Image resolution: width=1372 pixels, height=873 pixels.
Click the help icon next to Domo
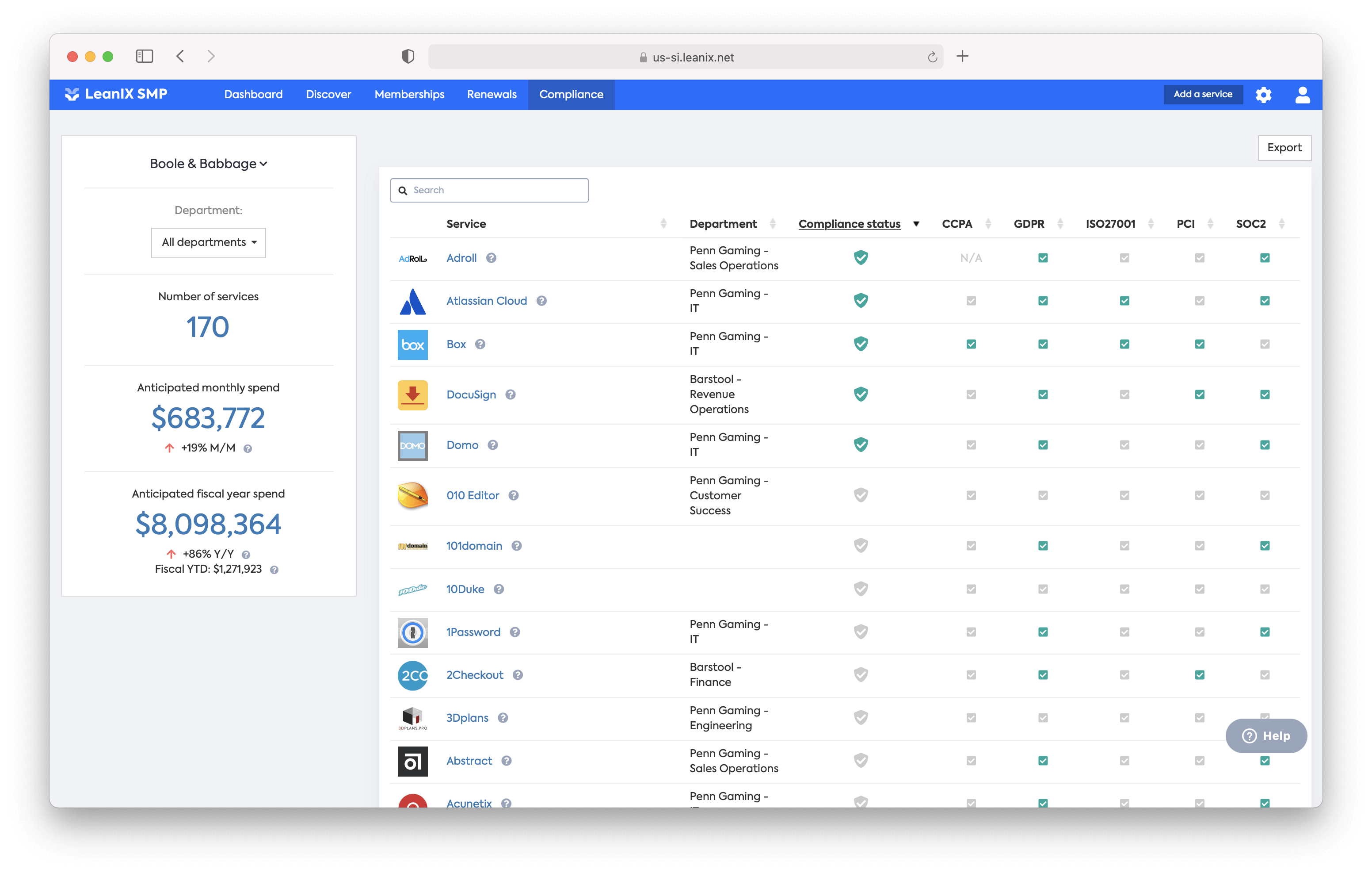pyautogui.click(x=493, y=445)
